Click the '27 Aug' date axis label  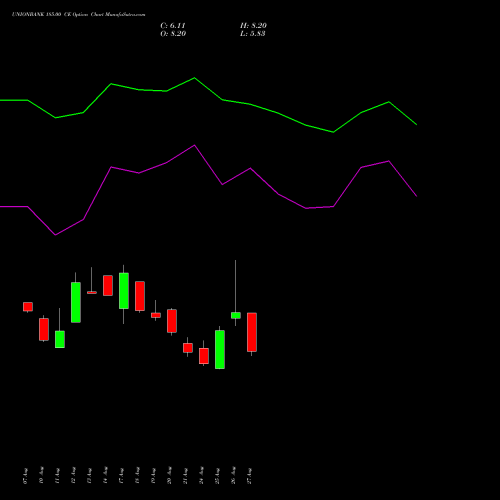[x=249, y=476]
